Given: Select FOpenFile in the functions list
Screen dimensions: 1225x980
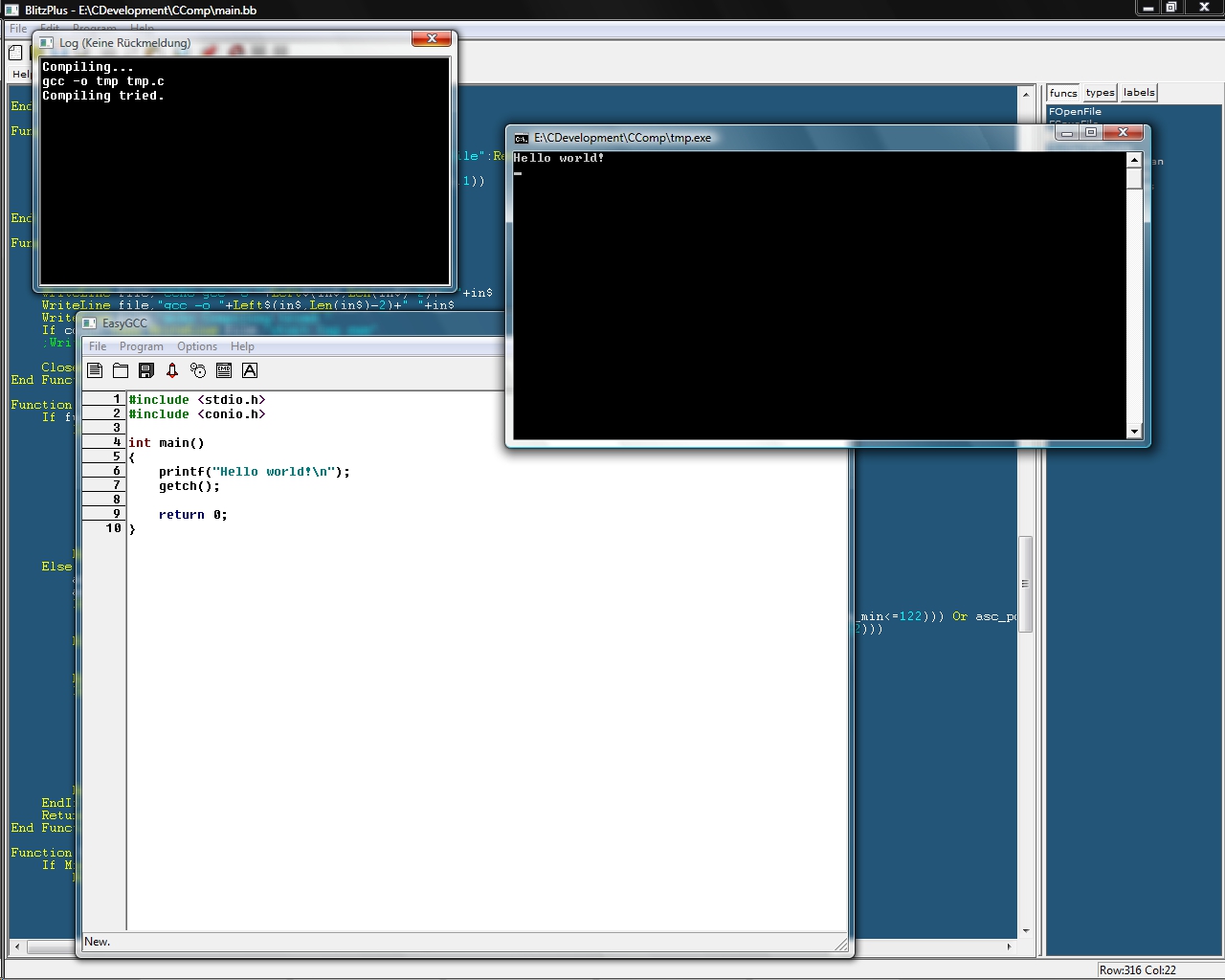Looking at the screenshot, I should tap(1075, 112).
